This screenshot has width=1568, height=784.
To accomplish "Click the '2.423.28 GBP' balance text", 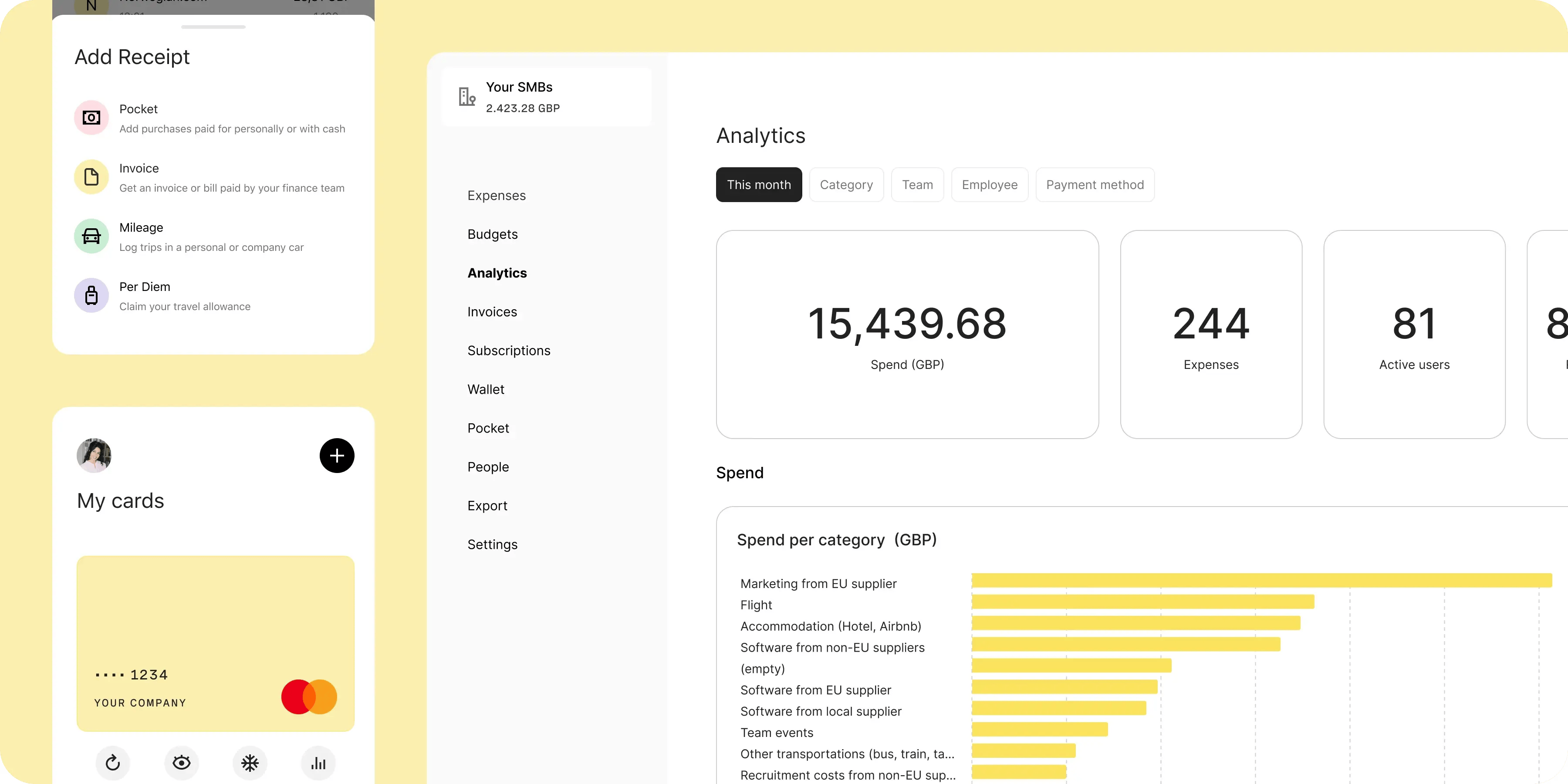I will pos(522,108).
